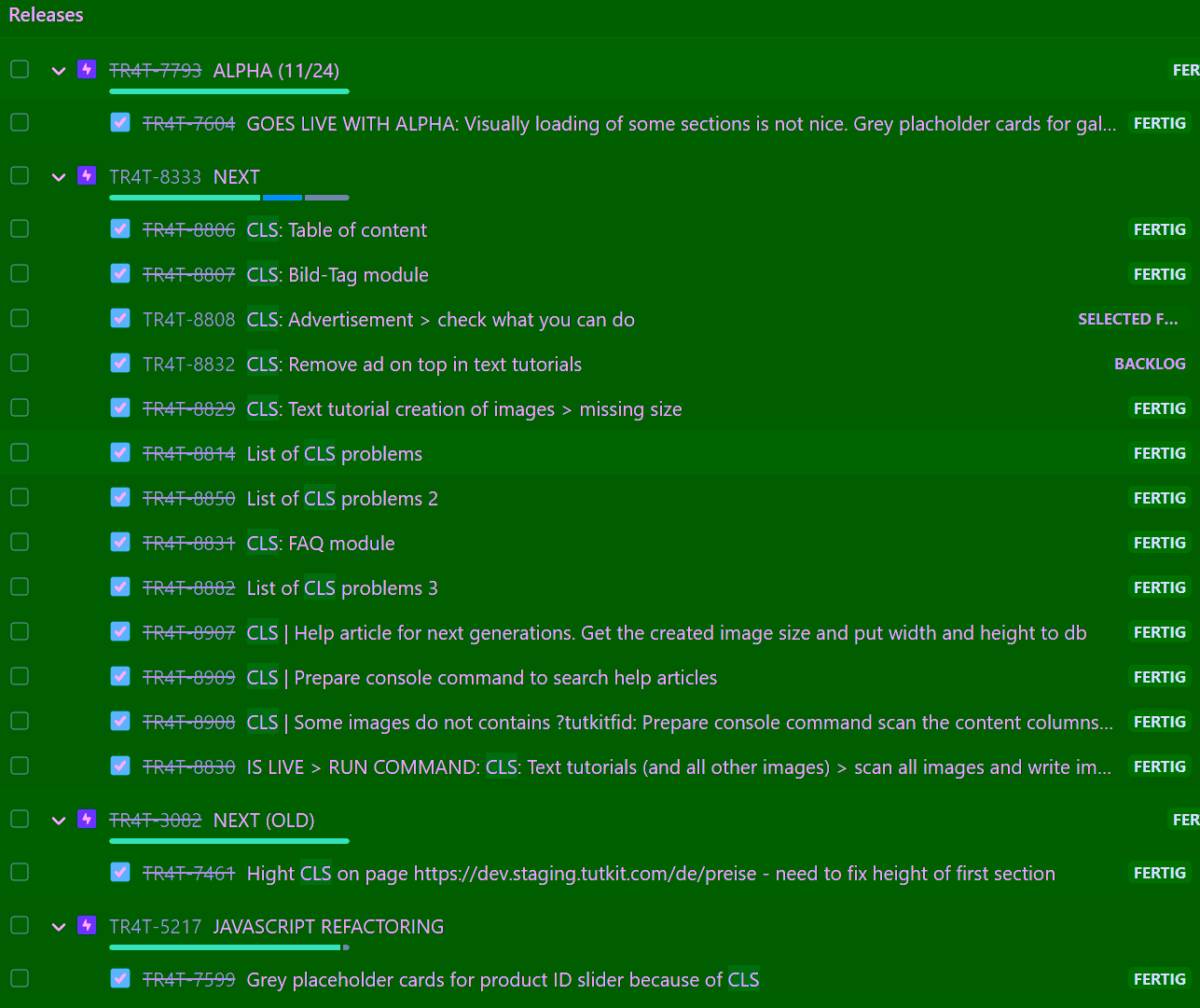Collapse the NEXT release using its chevron

(x=58, y=176)
